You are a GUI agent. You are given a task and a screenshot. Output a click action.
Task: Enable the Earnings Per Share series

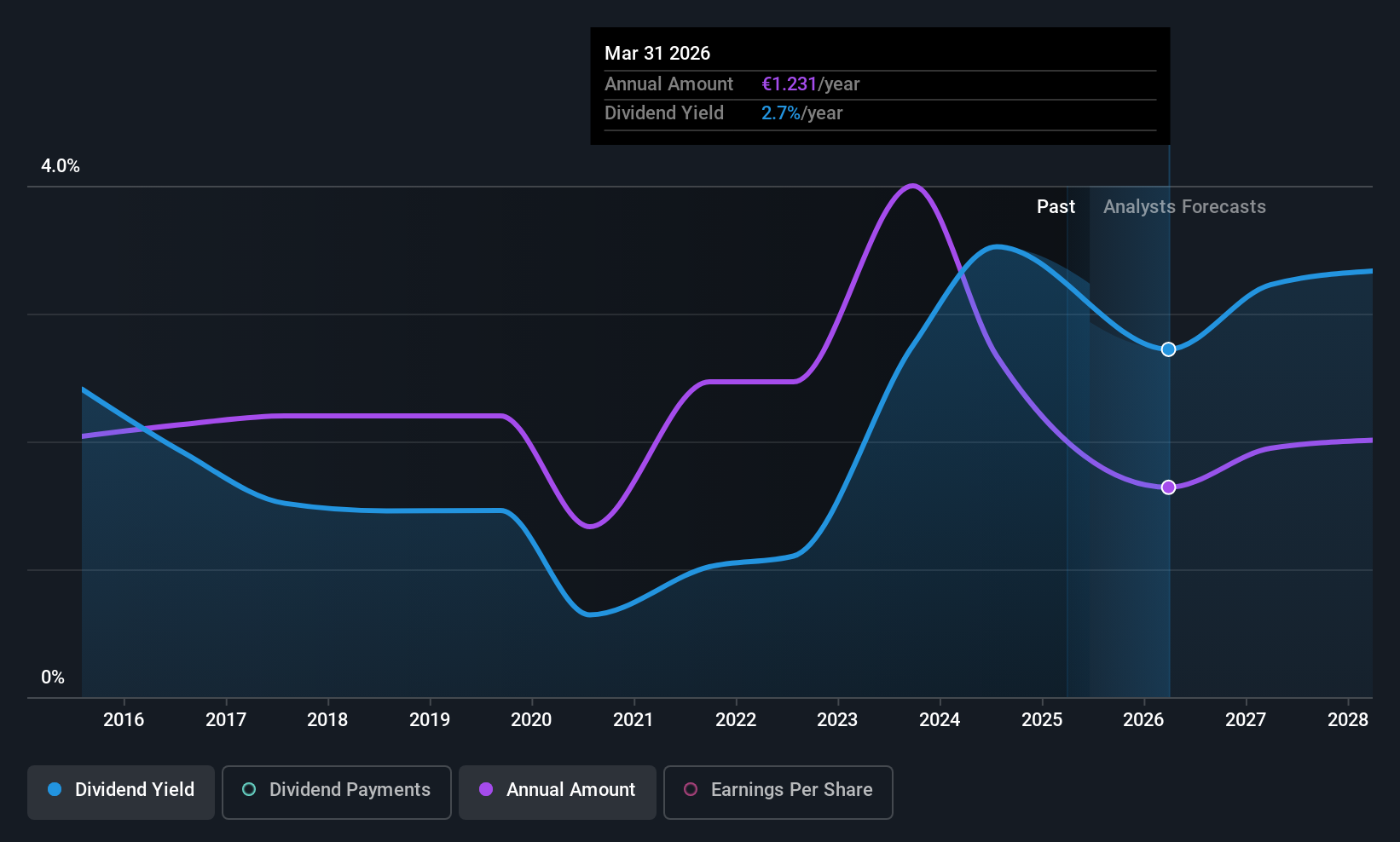[x=778, y=793]
